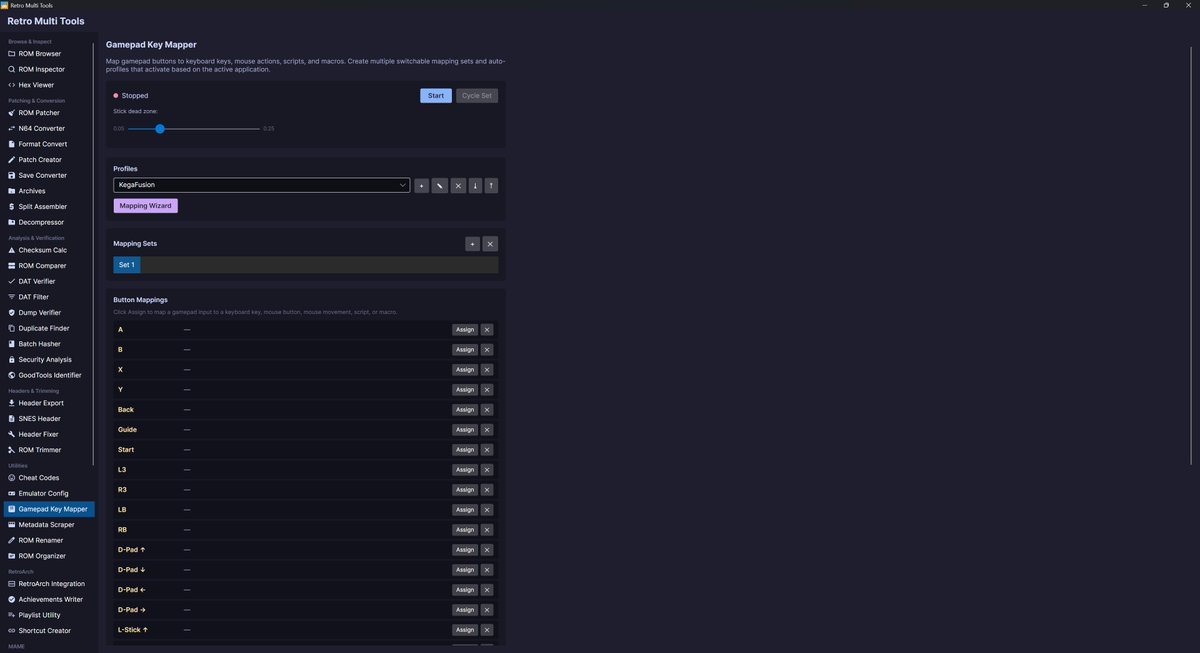
Task: Clear the Guide button mapping
Action: pyautogui.click(x=487, y=430)
